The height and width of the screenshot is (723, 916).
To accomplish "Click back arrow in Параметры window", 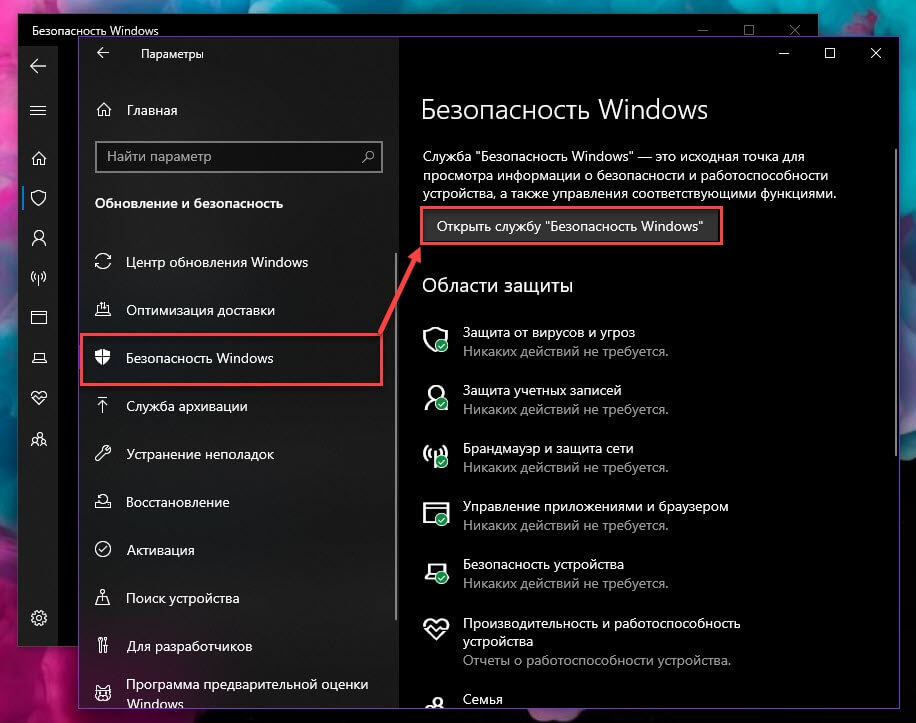I will coord(103,53).
